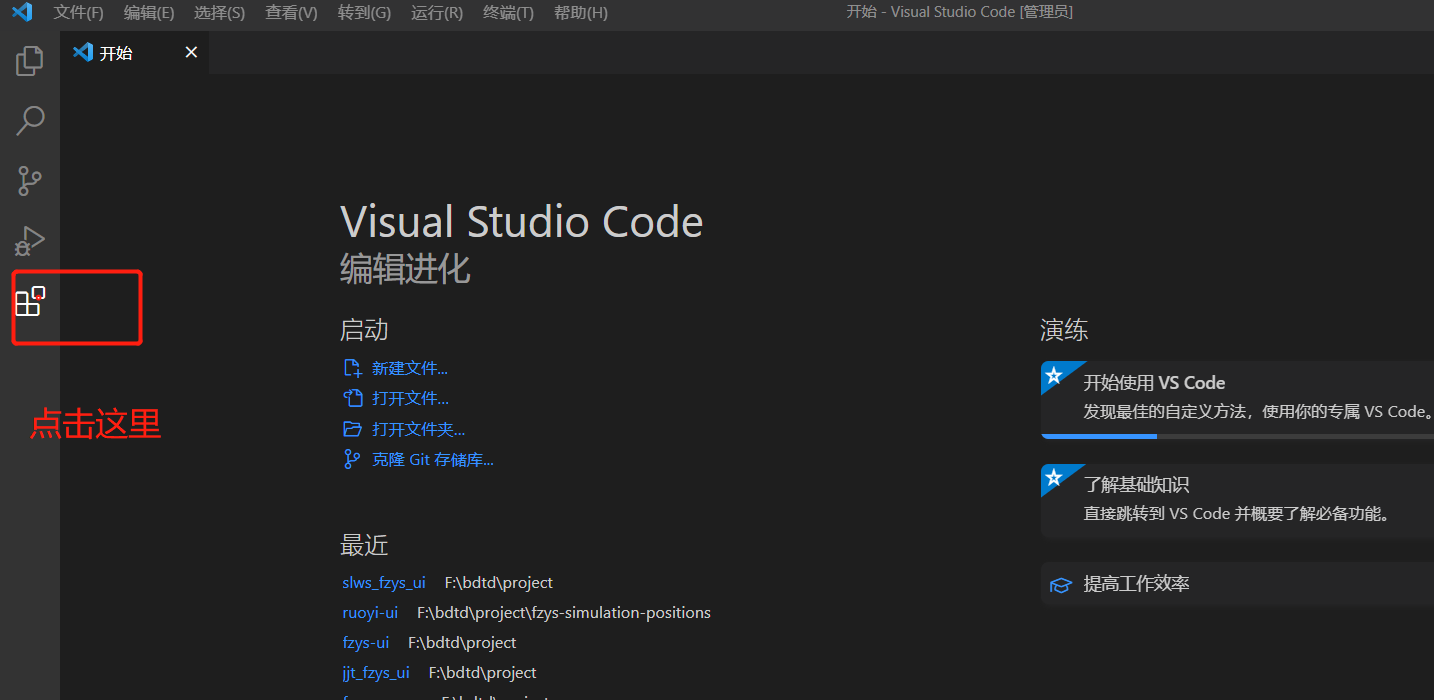Open the 终端(T) menu
This screenshot has width=1434, height=700.
pyautogui.click(x=507, y=13)
